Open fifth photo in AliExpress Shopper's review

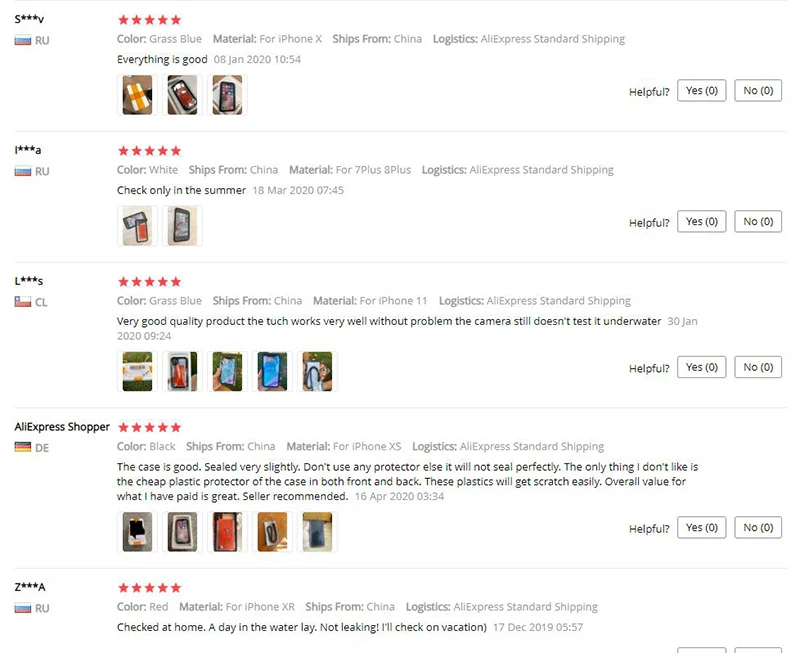click(x=317, y=532)
